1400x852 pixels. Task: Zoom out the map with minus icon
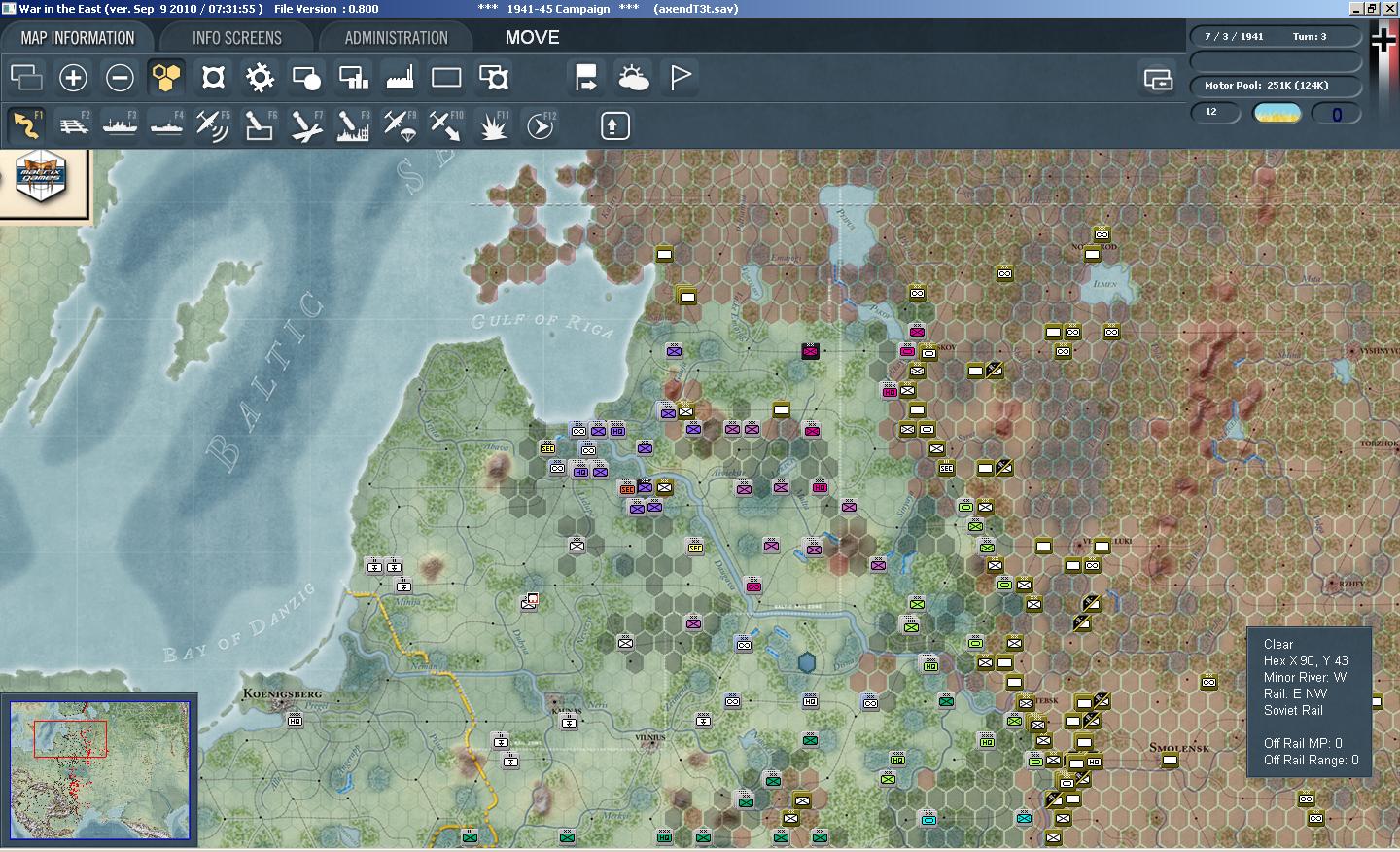click(120, 77)
